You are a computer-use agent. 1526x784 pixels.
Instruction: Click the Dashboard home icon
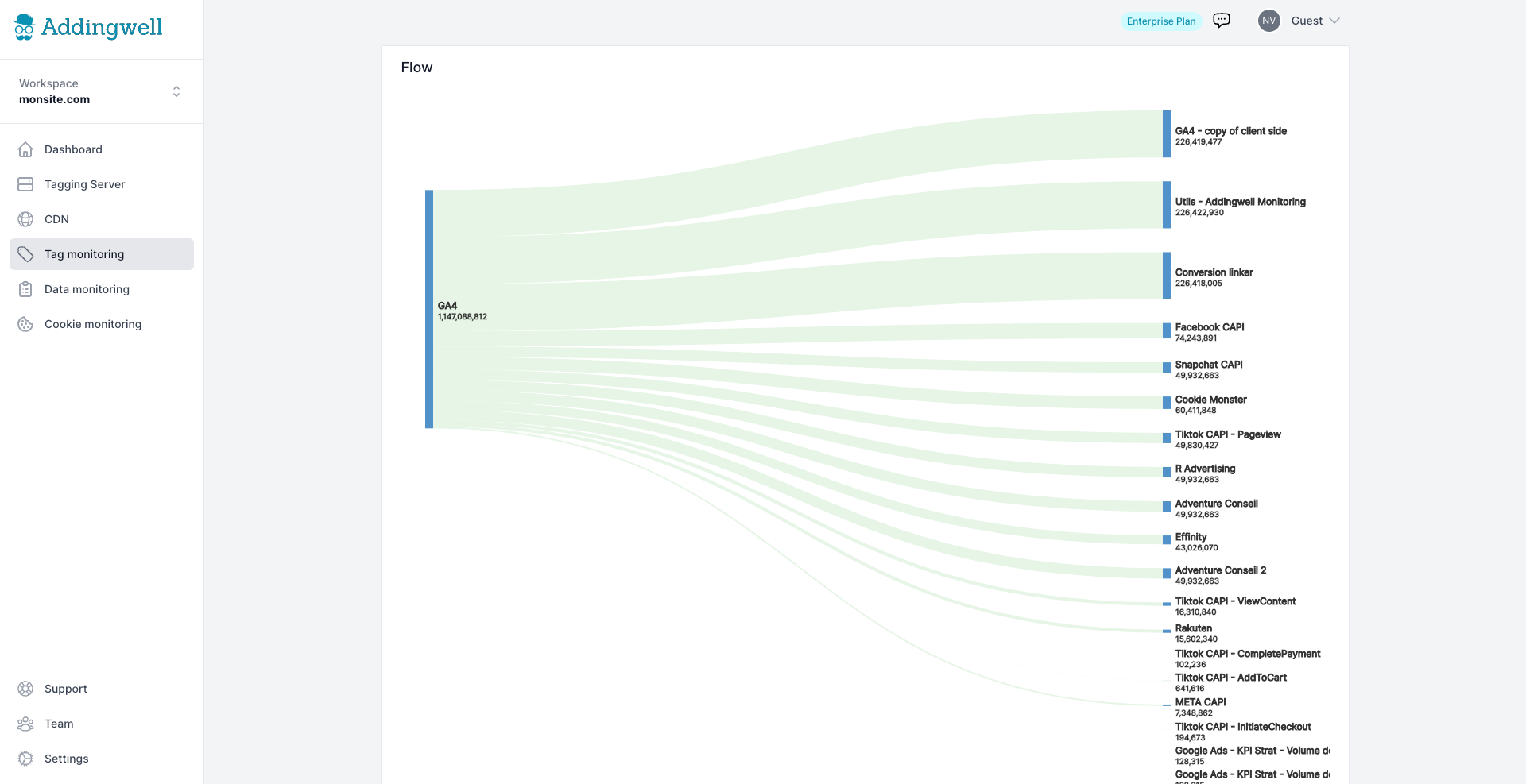point(25,149)
